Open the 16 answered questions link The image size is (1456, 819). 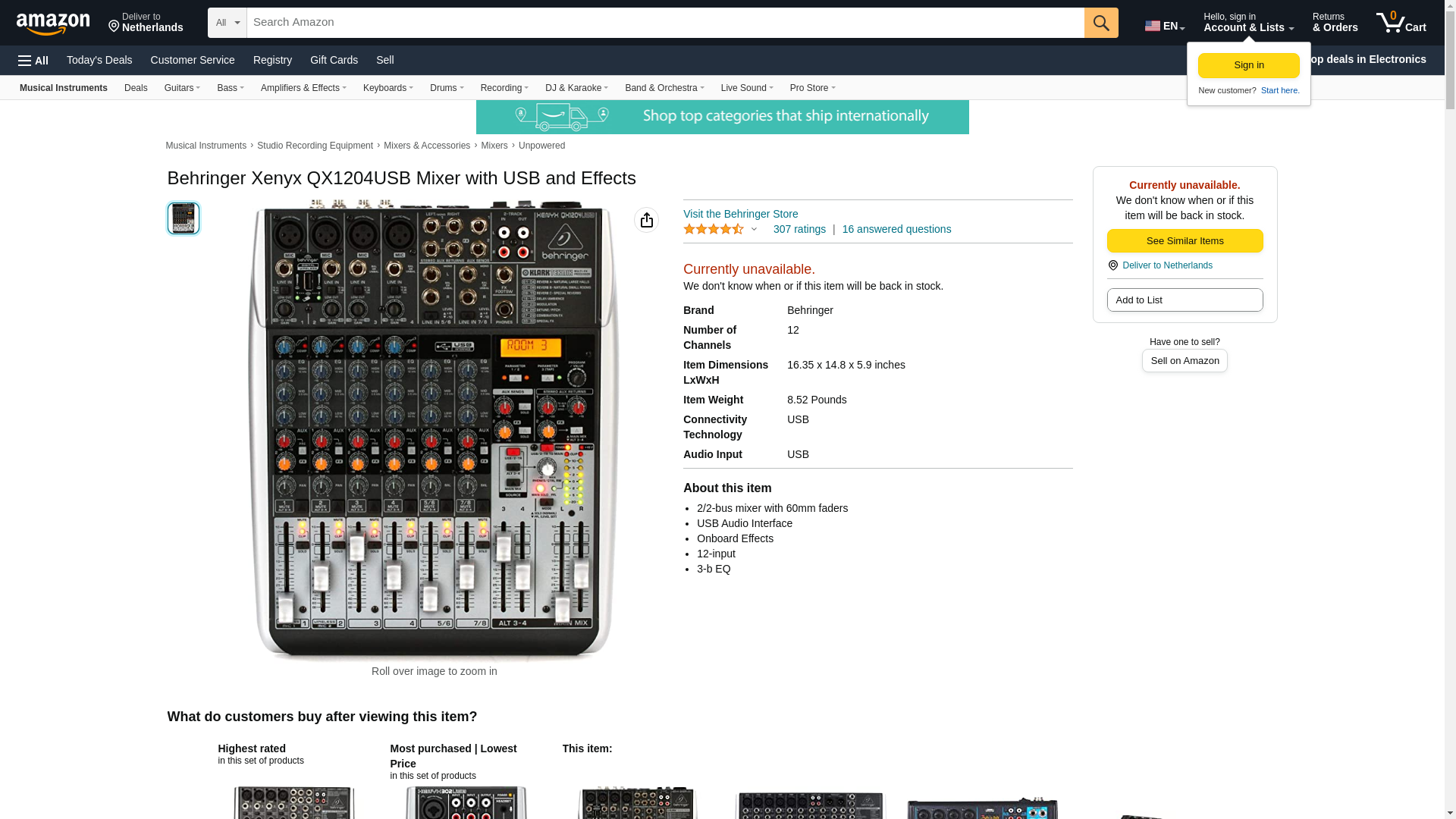[x=896, y=229]
